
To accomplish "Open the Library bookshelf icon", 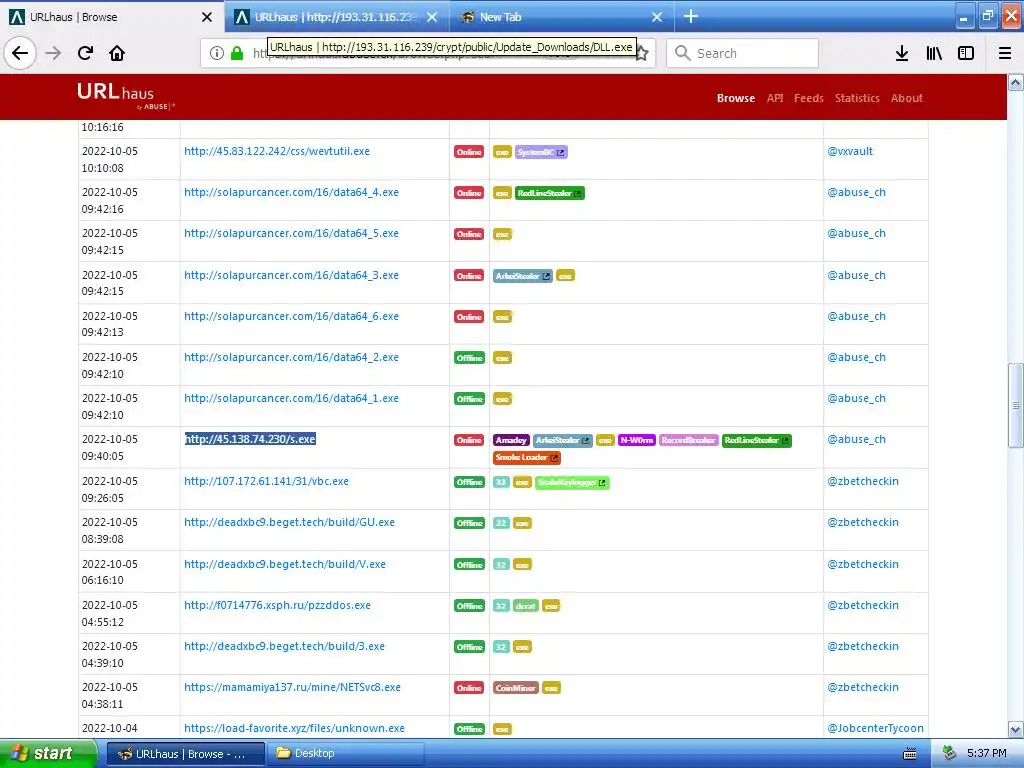I will tap(934, 53).
